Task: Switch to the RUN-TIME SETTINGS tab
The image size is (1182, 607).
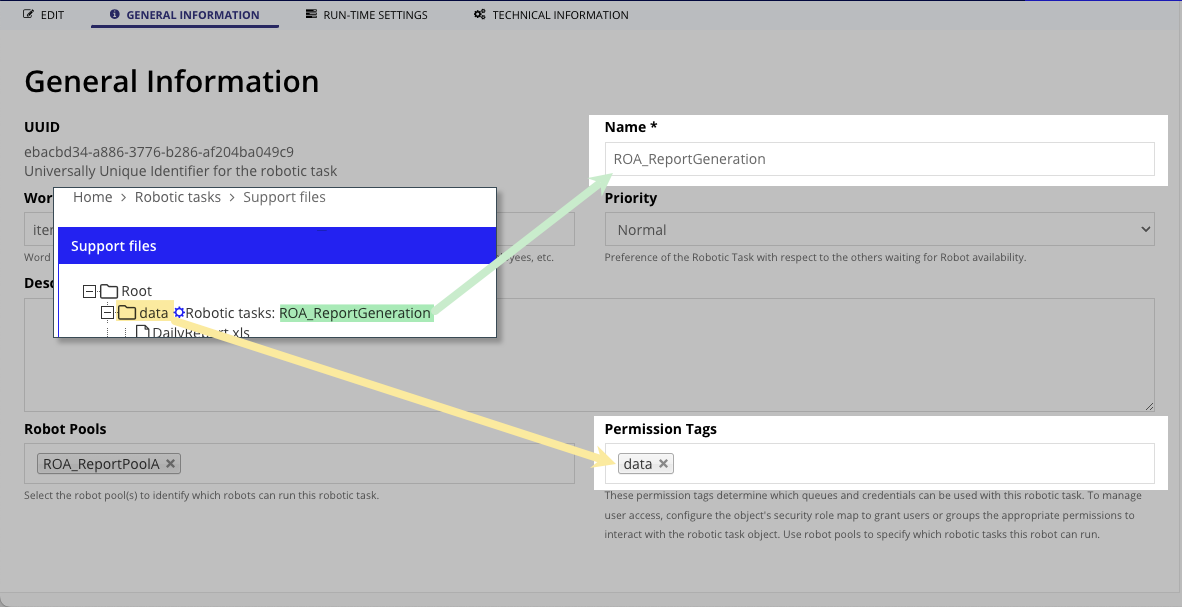Action: 367,15
